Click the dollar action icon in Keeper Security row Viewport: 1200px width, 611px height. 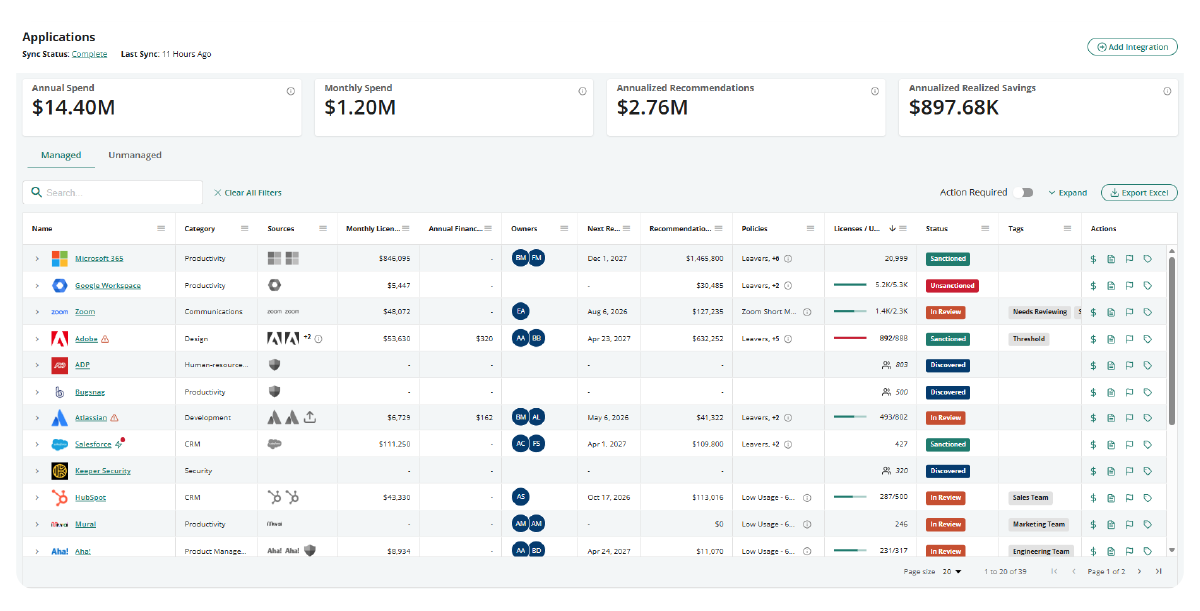(x=1093, y=471)
